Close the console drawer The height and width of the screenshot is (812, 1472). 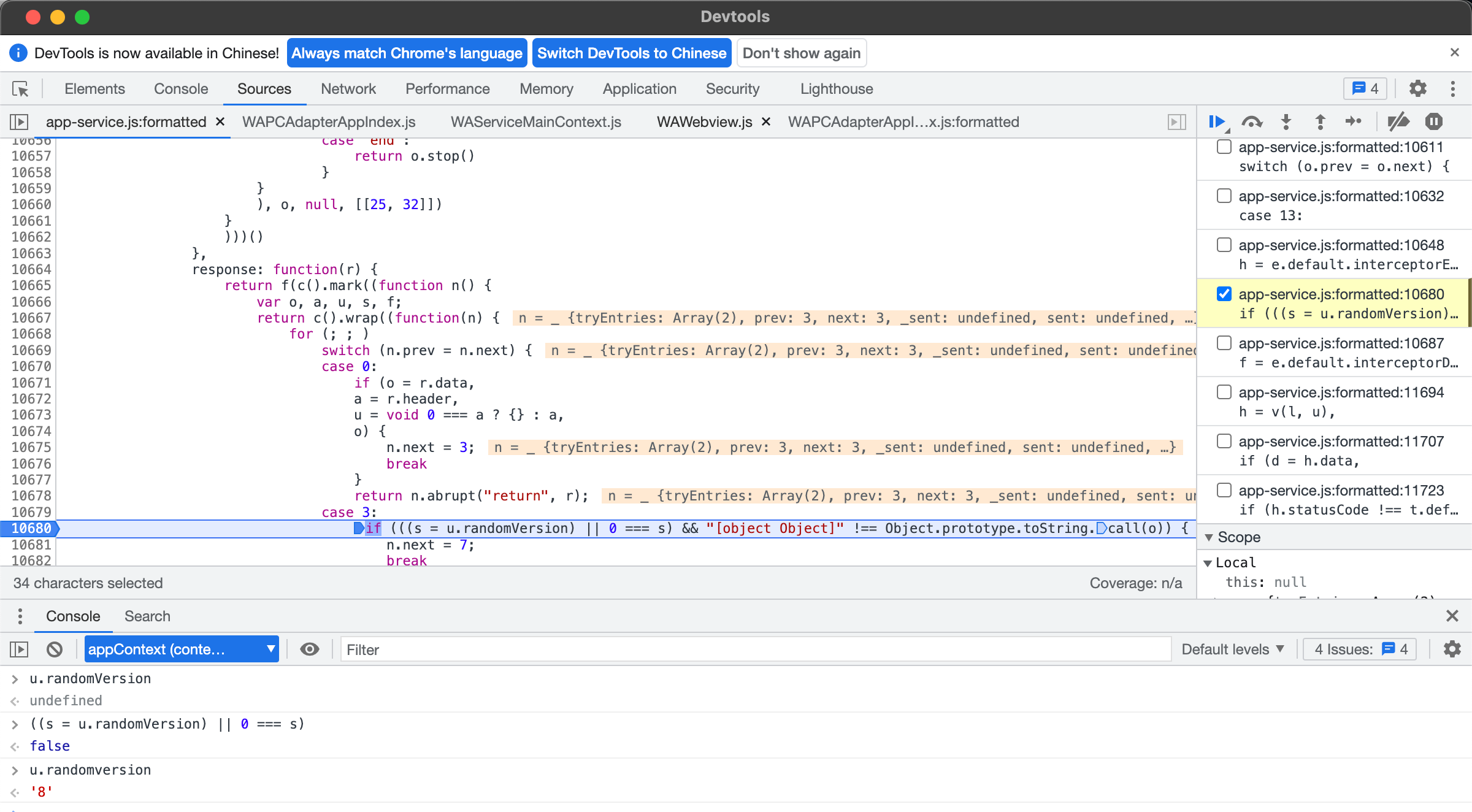(x=1452, y=616)
